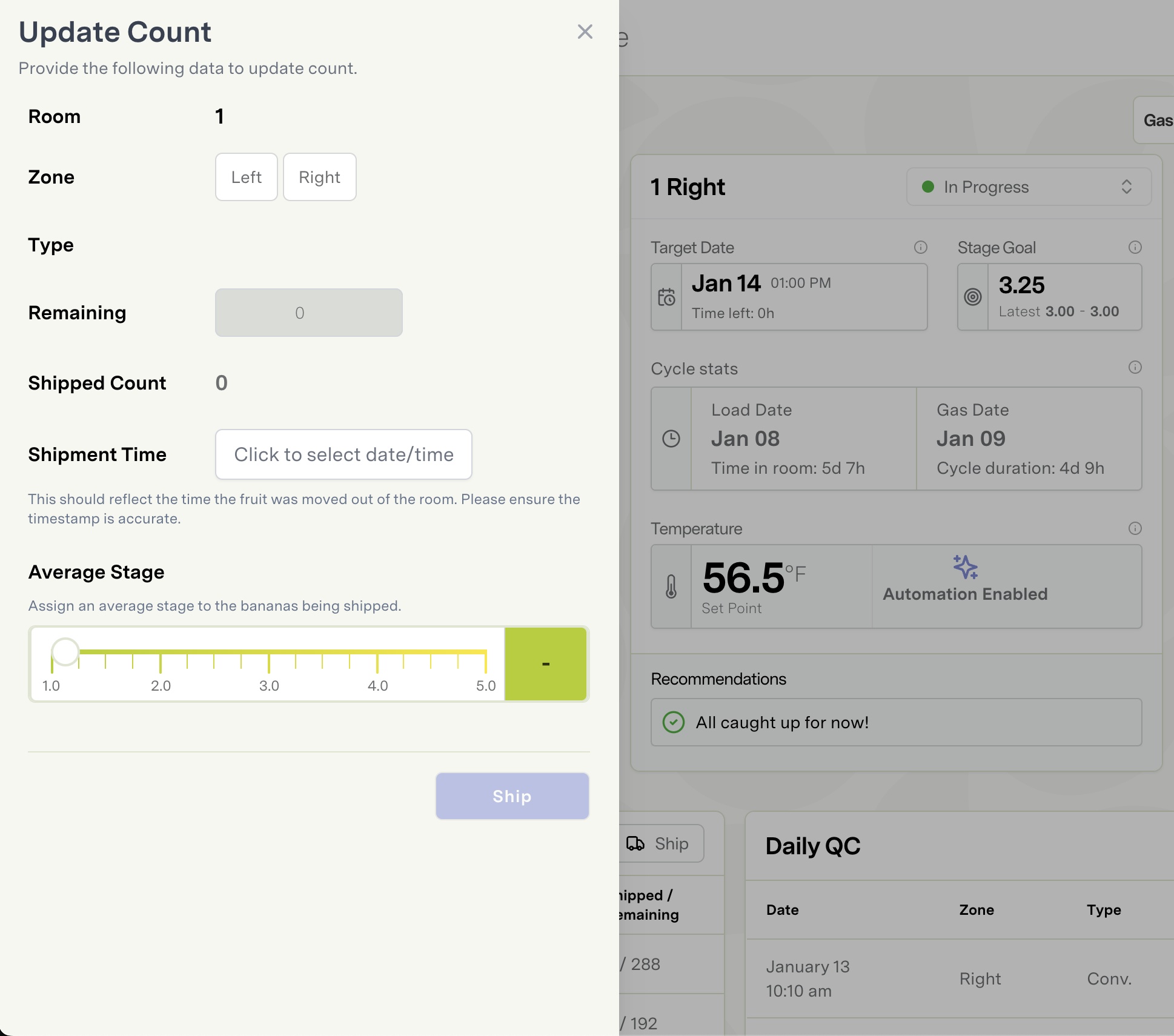This screenshot has width=1174, height=1036.
Task: Click the clock icon in Cycle stats
Action: click(x=671, y=439)
